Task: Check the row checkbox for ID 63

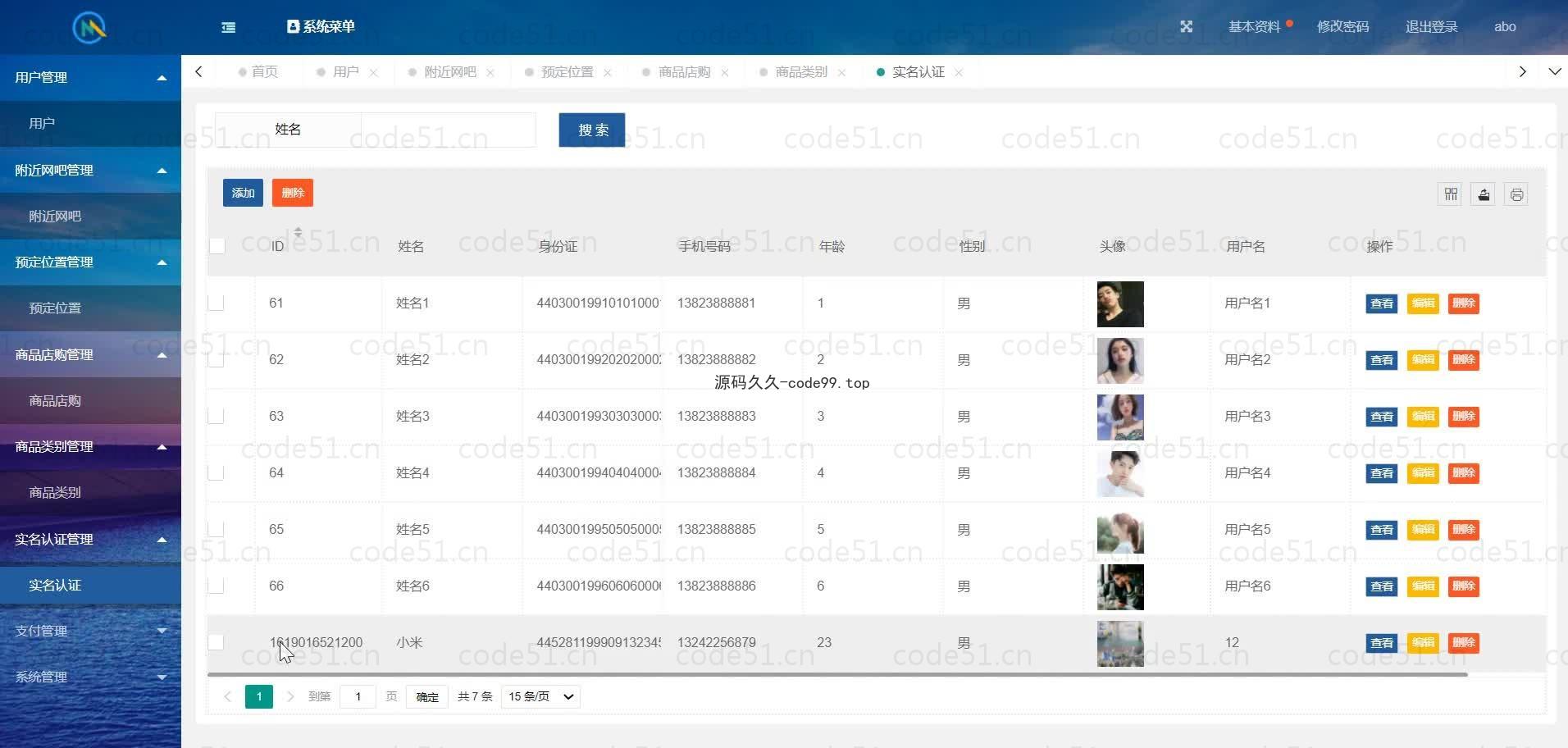Action: [x=217, y=416]
